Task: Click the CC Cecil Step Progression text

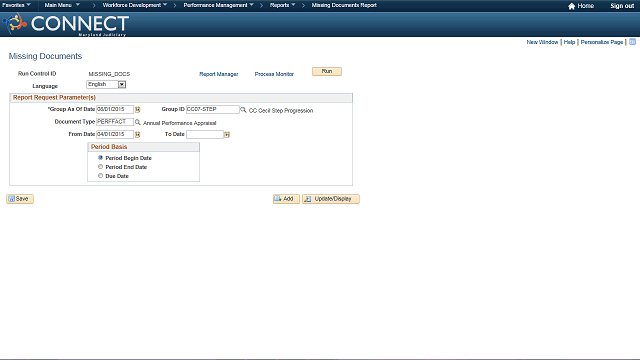Action: [281, 111]
